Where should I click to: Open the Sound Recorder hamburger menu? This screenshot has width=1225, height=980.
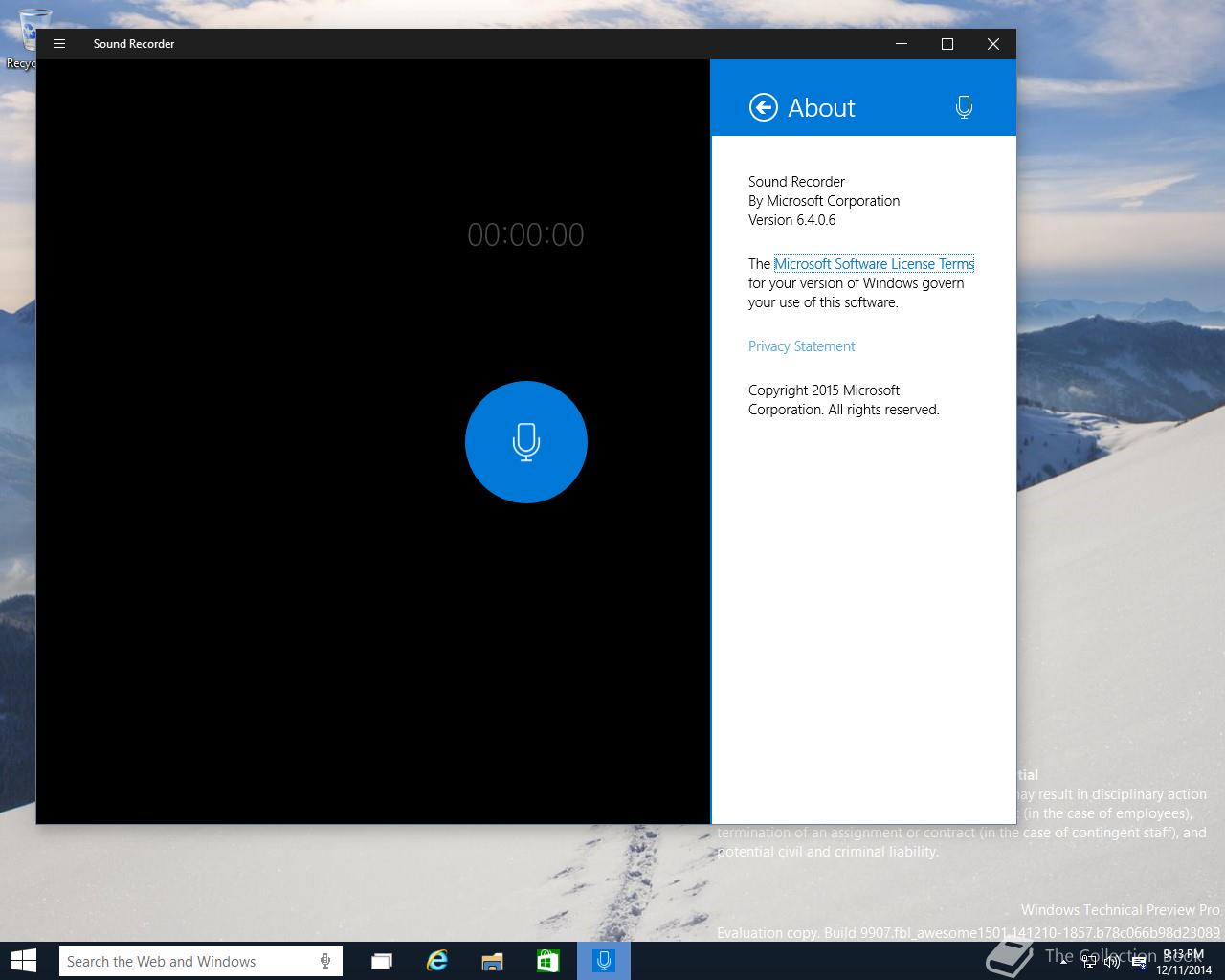coord(59,44)
